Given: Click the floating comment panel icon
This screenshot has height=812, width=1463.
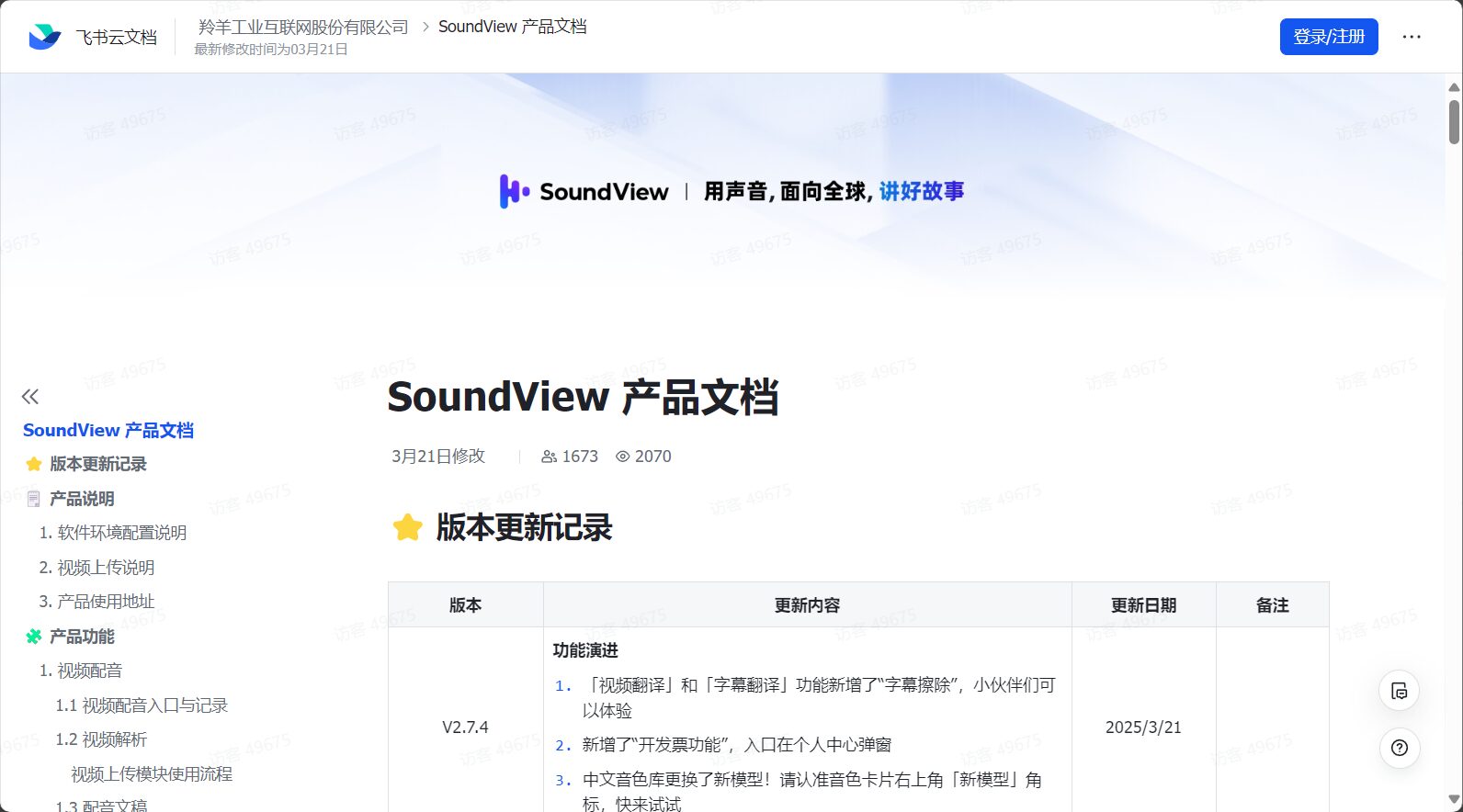Looking at the screenshot, I should pos(1400,691).
